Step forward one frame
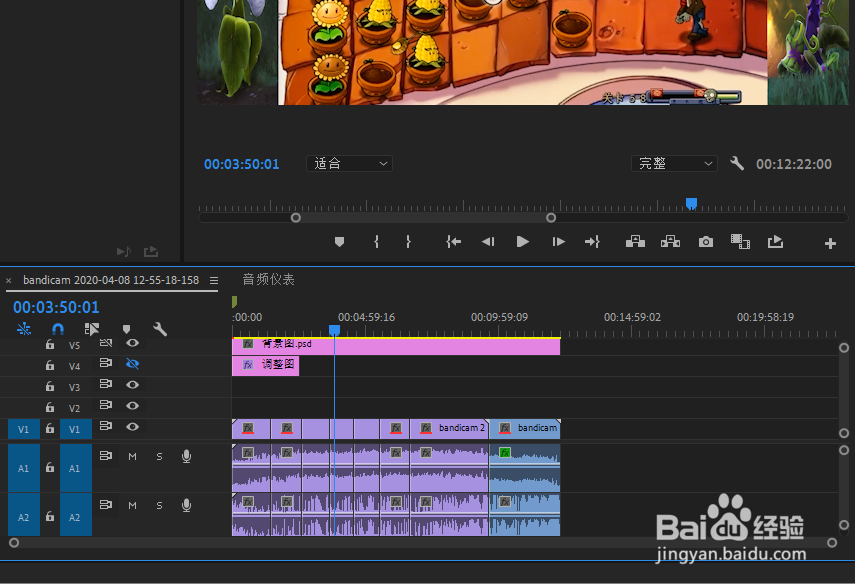Image resolution: width=855 pixels, height=584 pixels. (x=558, y=242)
